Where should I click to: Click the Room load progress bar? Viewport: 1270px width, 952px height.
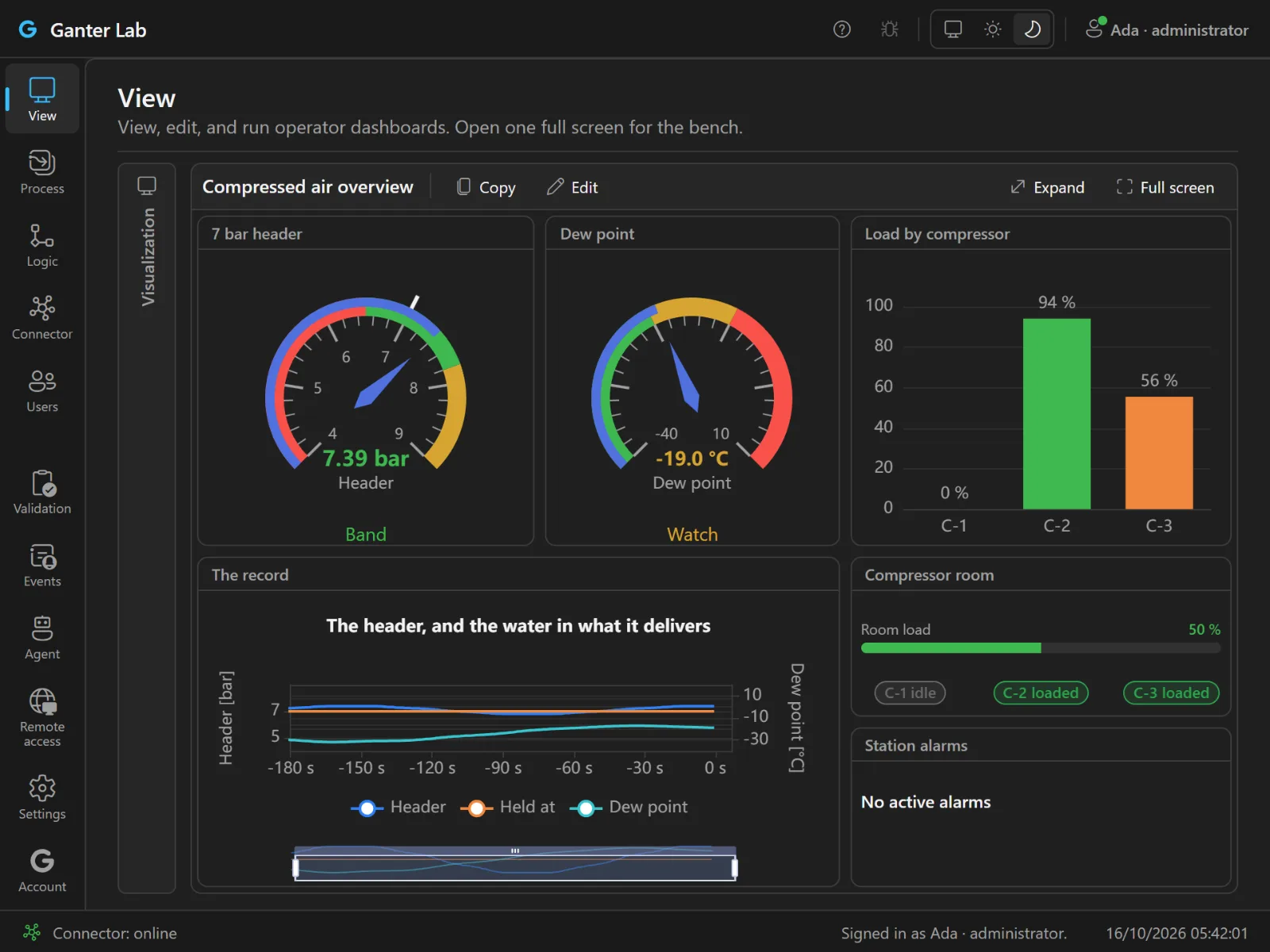coord(1041,648)
